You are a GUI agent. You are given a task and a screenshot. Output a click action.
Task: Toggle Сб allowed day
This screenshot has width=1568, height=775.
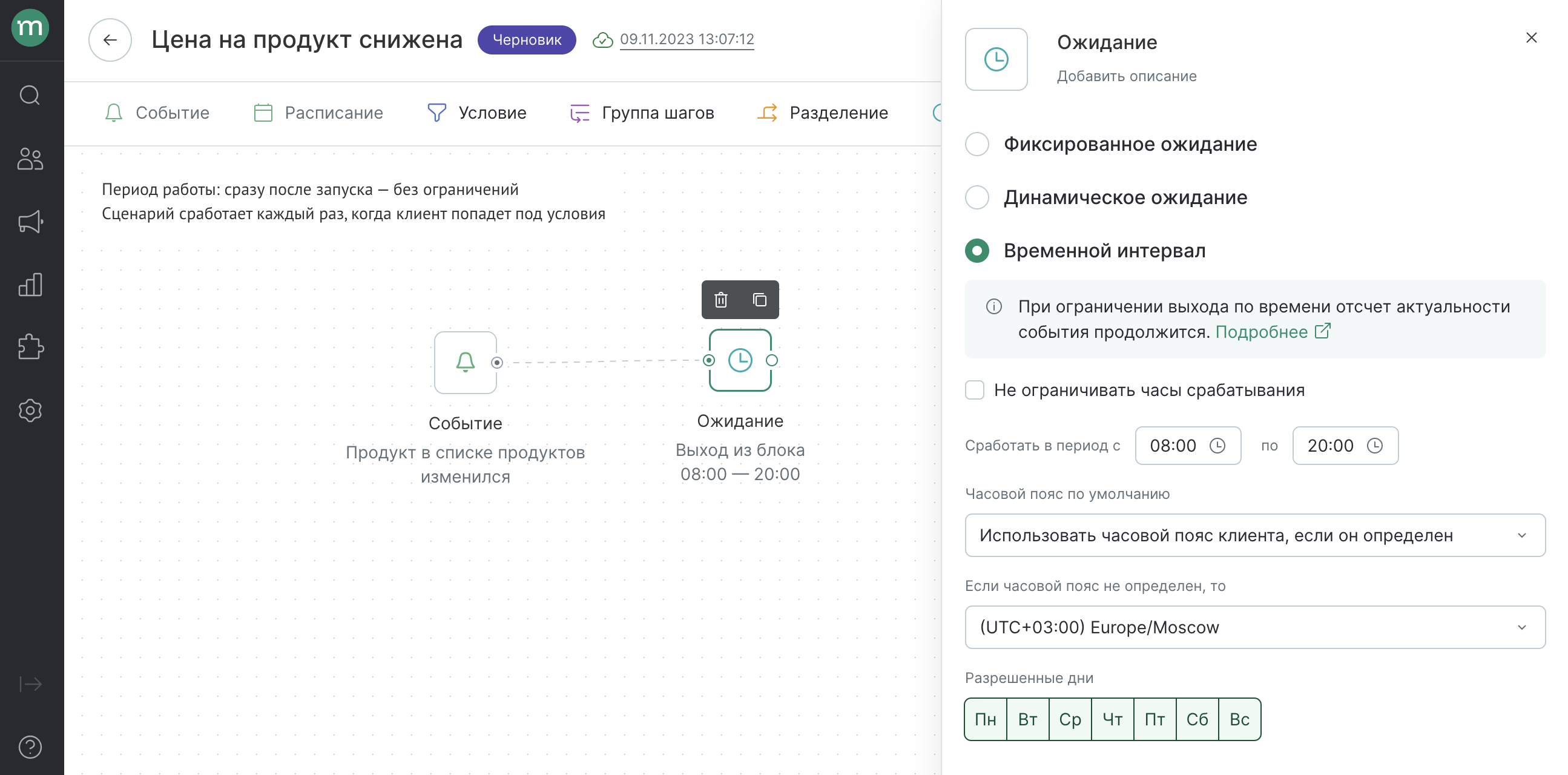click(1197, 719)
